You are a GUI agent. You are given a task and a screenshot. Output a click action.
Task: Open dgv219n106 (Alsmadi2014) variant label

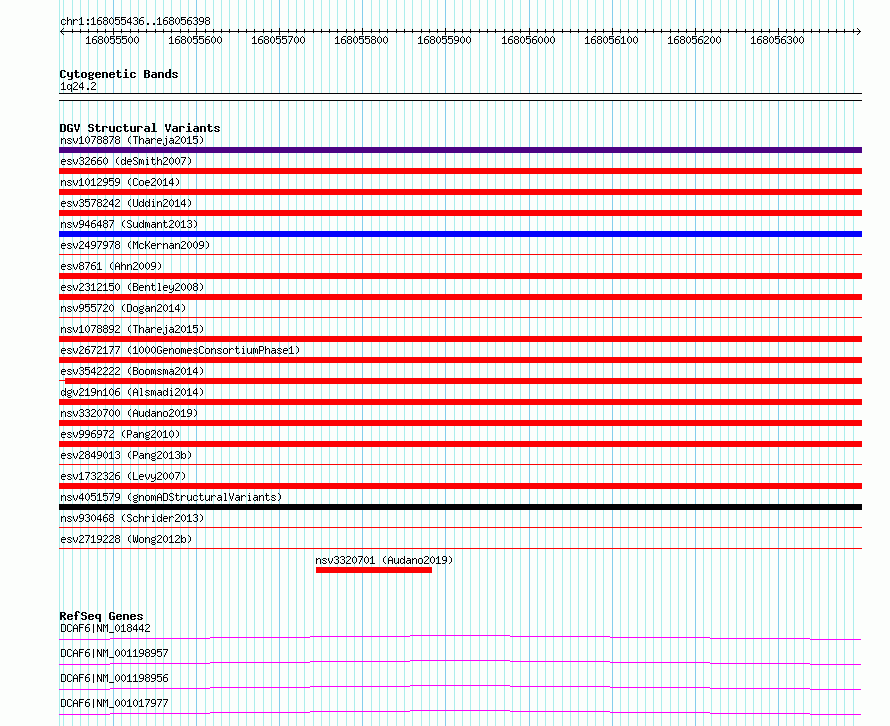click(x=132, y=392)
